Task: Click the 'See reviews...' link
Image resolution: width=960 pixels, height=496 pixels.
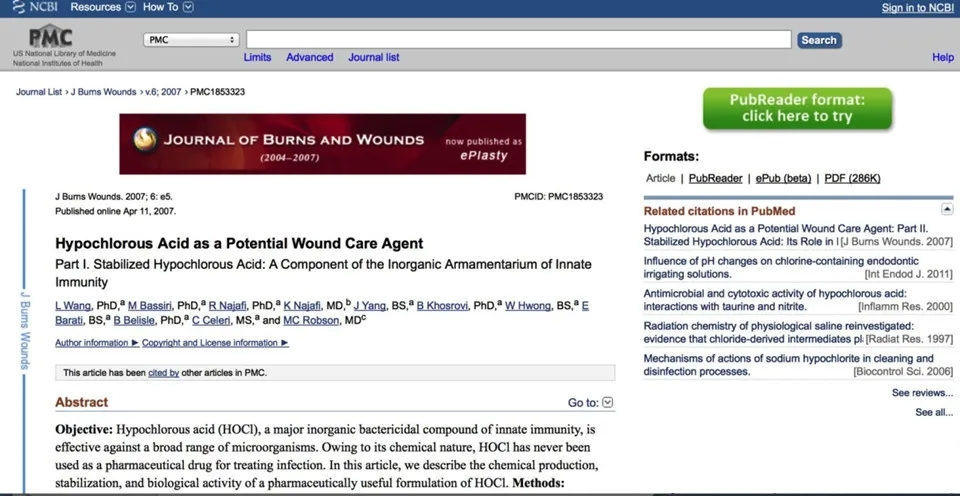Action: (x=922, y=393)
